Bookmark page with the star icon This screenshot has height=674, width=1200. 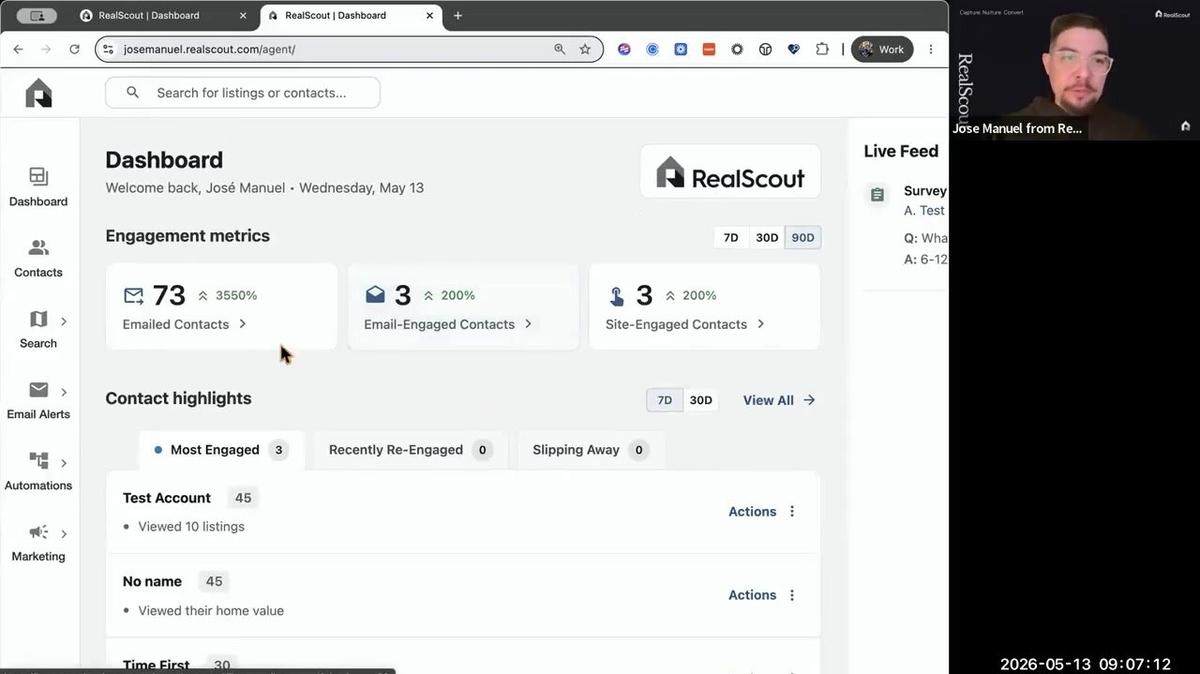coord(585,49)
